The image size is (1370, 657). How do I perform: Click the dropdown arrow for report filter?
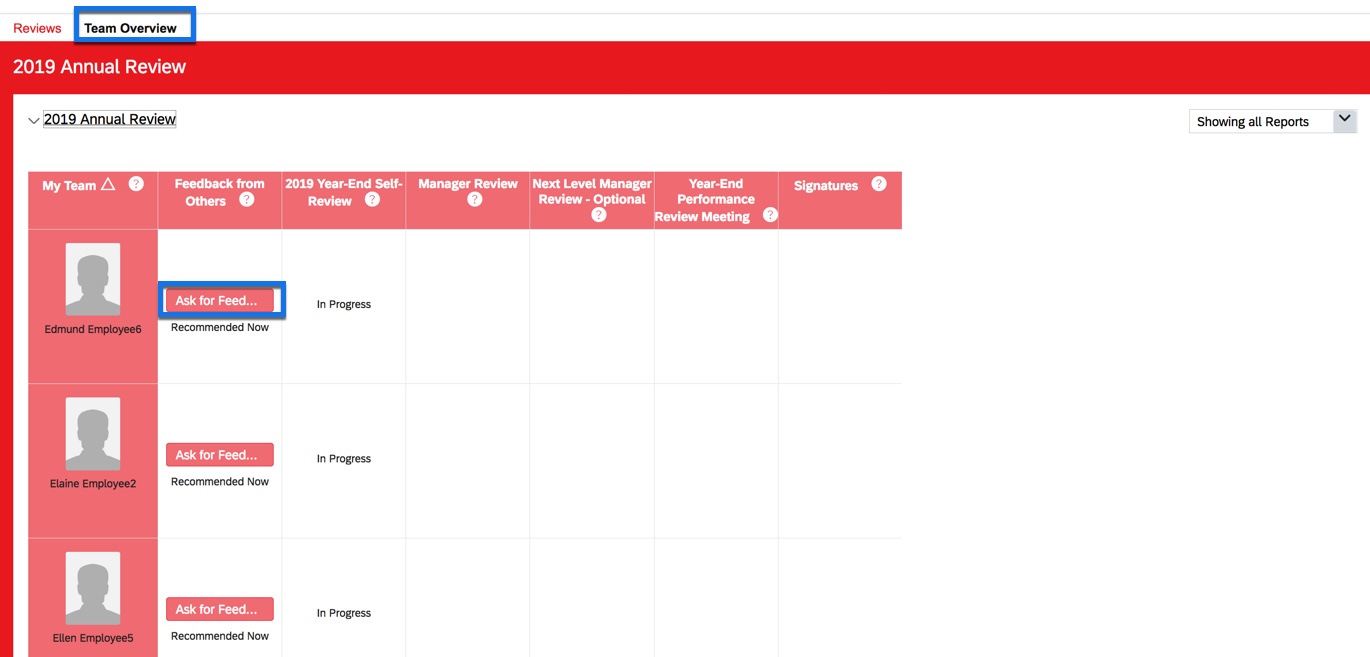click(1345, 120)
